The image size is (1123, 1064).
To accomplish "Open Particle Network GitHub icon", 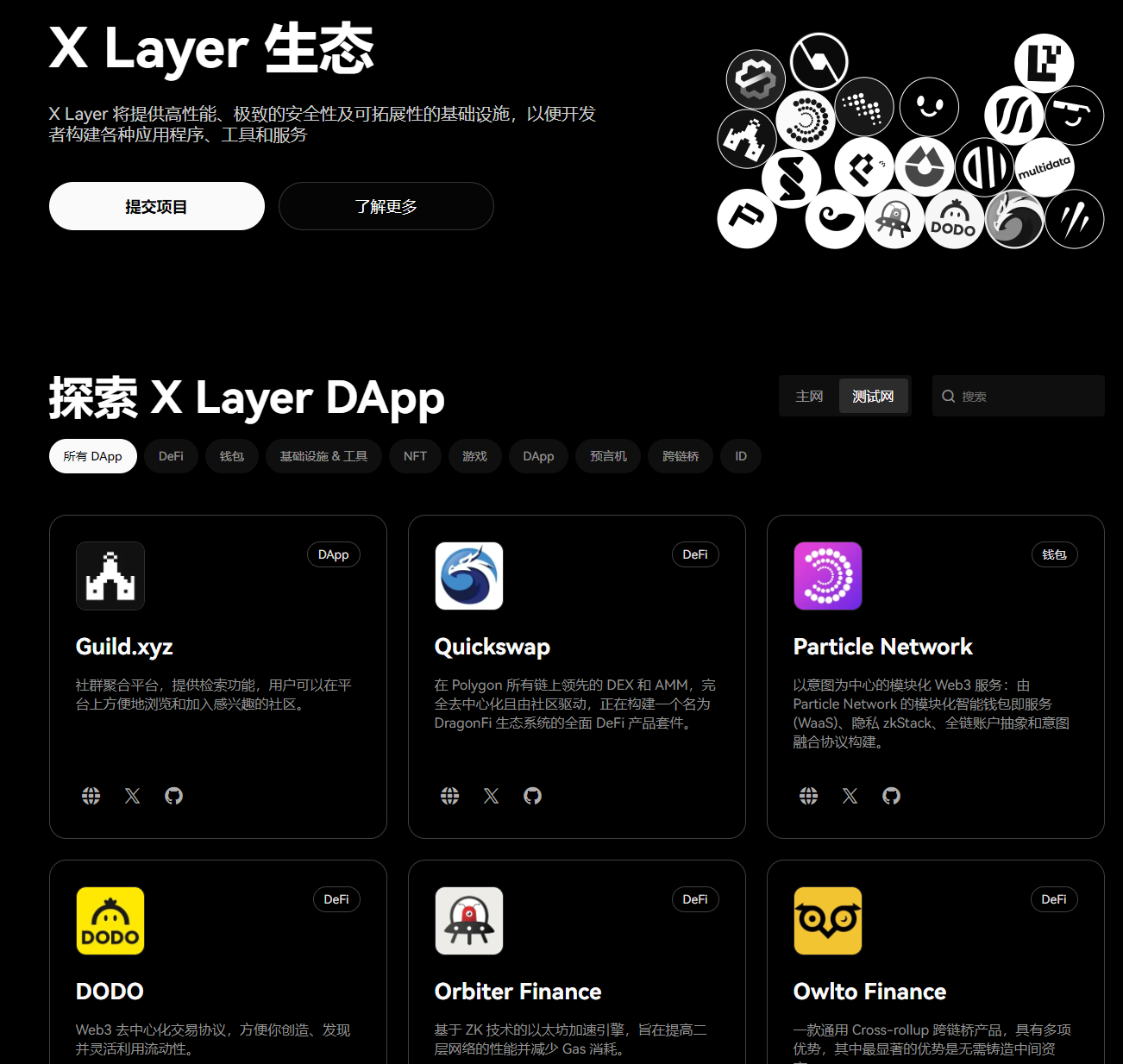I will (x=891, y=796).
